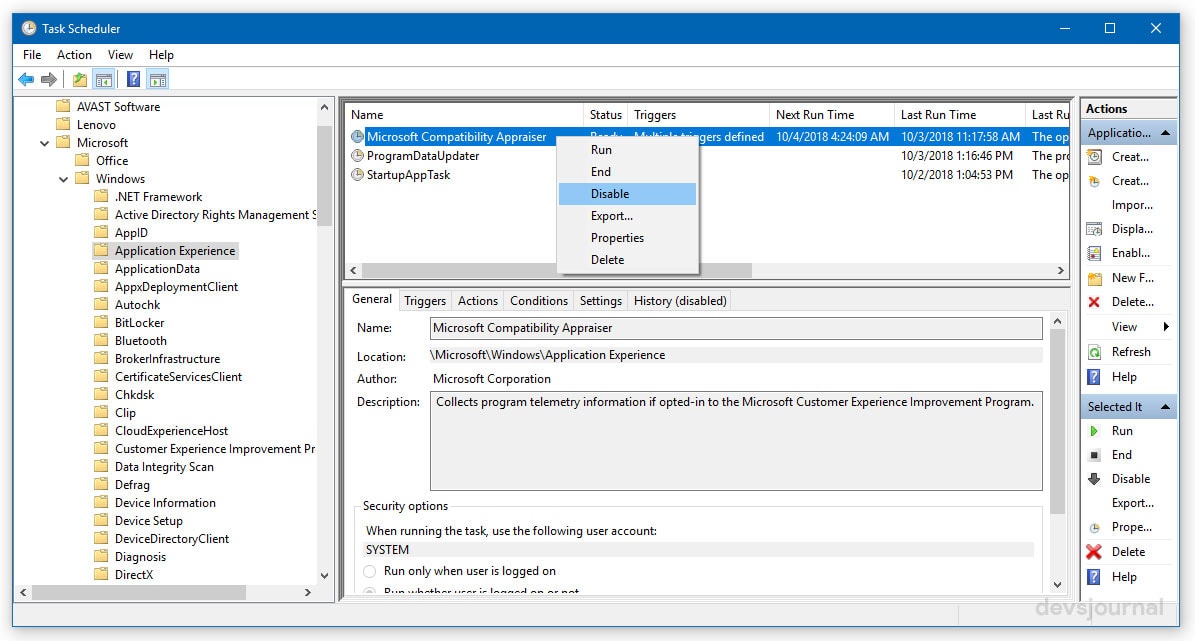Click the clock icon beside StartupAppTask

(357, 175)
